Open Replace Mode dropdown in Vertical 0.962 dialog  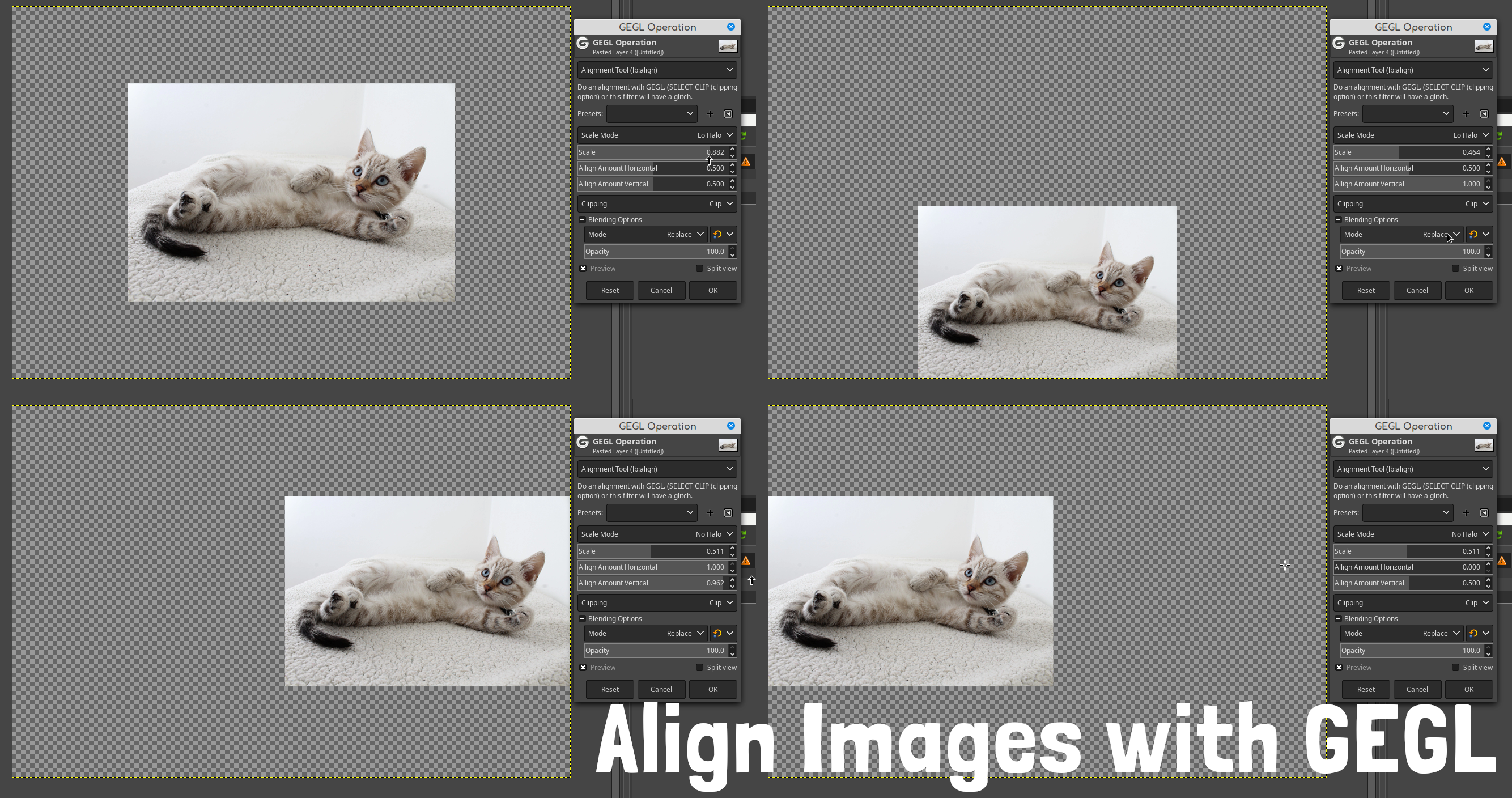tap(645, 633)
